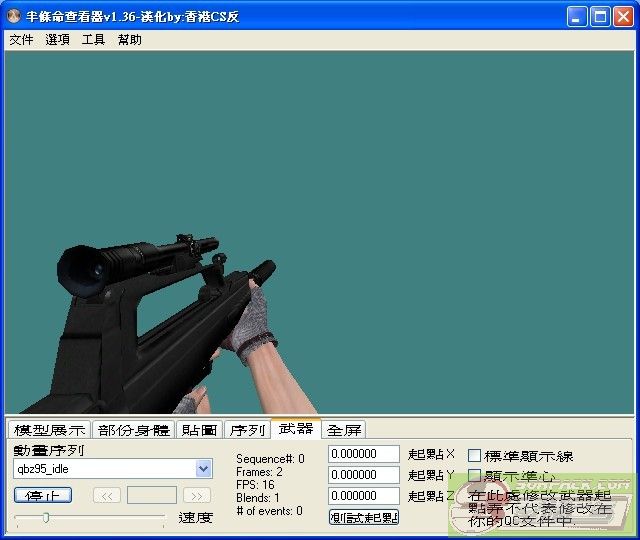
Task: Click the FPS: 16 info text
Action: 255,485
